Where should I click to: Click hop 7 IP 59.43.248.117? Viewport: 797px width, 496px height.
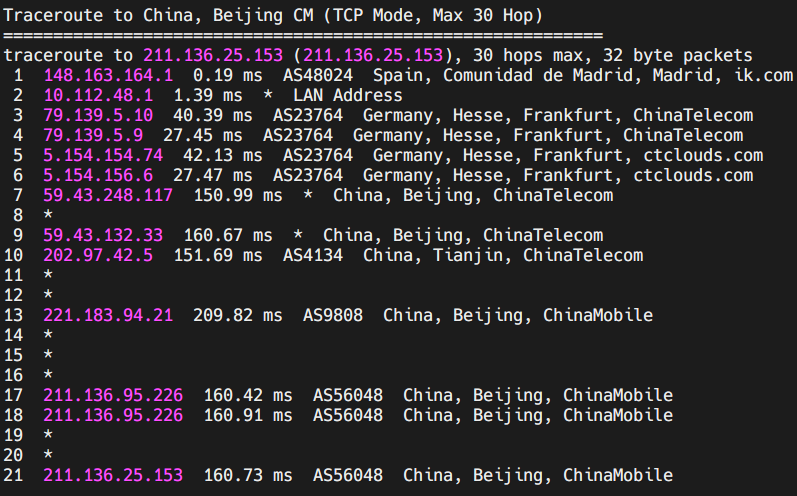coord(108,195)
